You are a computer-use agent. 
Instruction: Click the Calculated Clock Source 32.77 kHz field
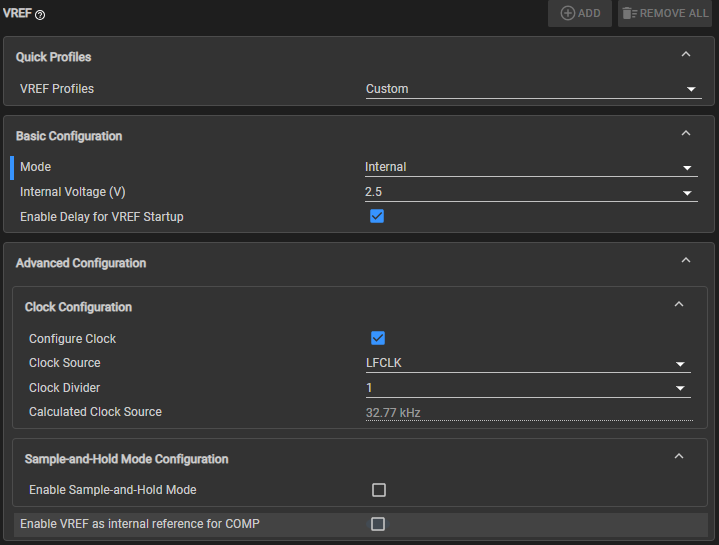[529, 413]
